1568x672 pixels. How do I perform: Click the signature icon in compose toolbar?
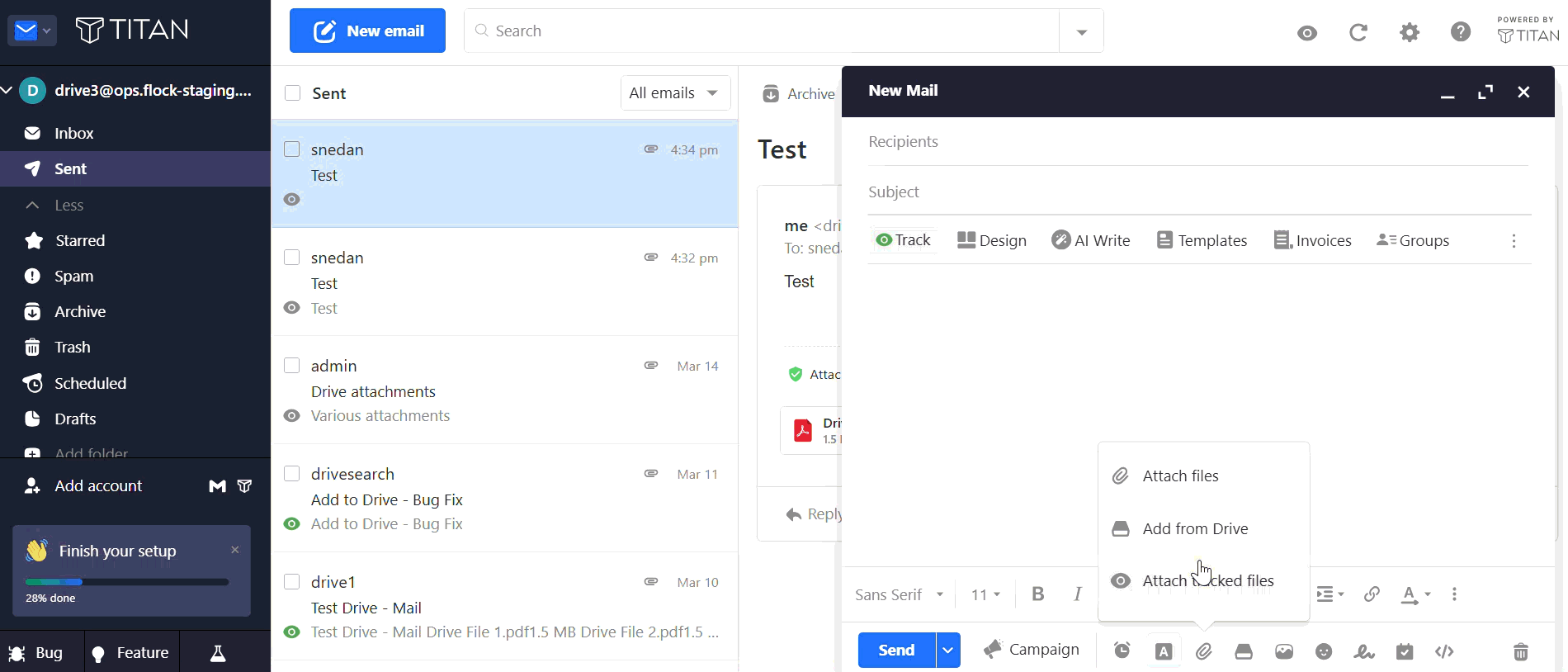[1364, 651]
